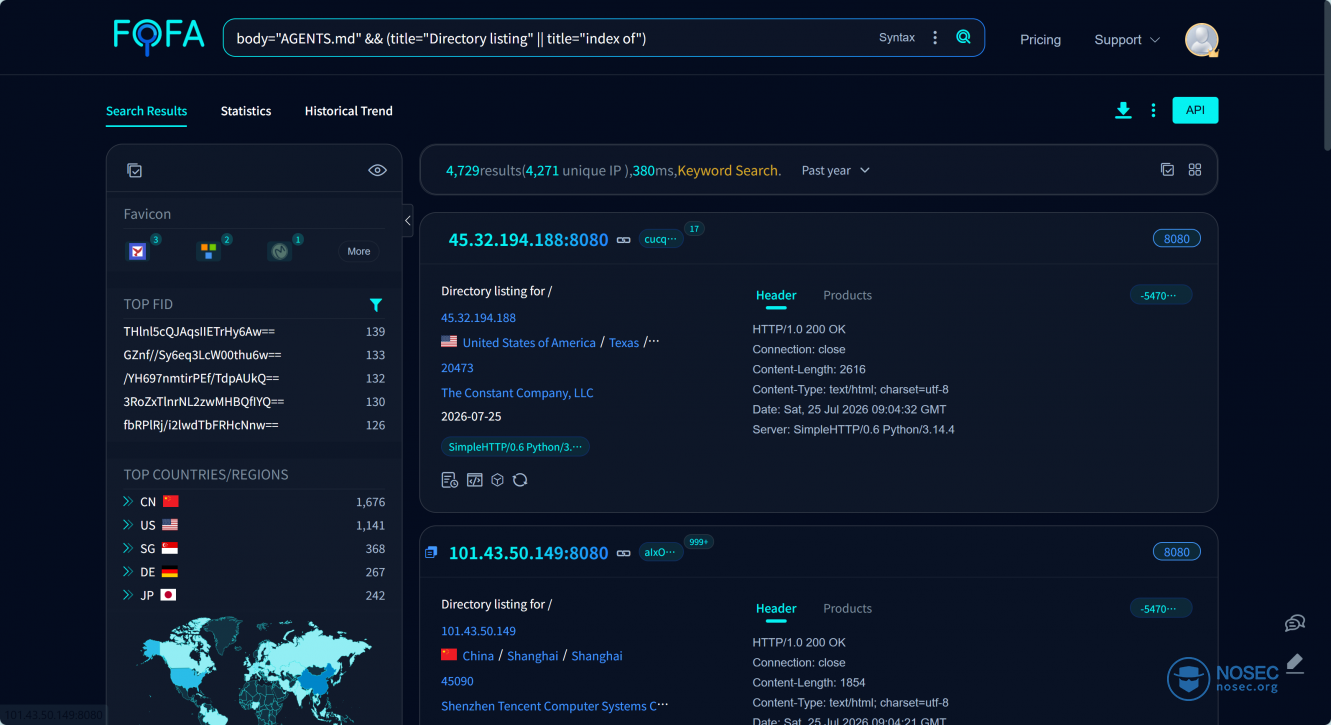Switch results to grid view
1331x725 pixels.
[1195, 170]
